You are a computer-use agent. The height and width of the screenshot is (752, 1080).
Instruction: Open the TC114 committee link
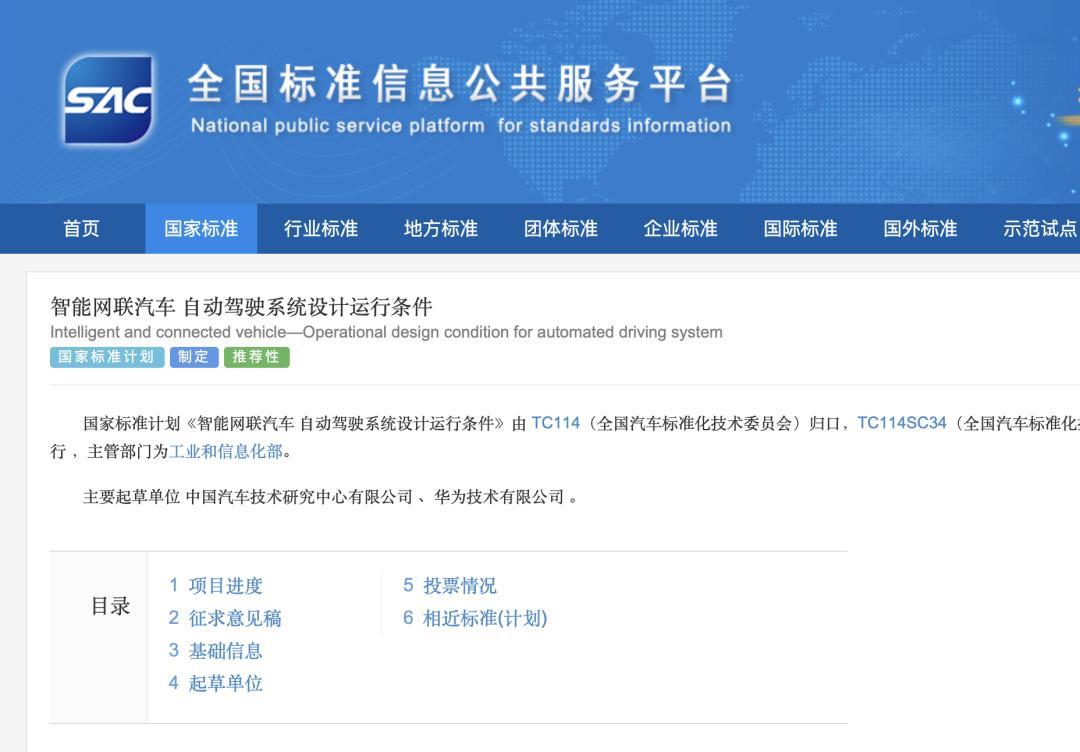[x=555, y=423]
